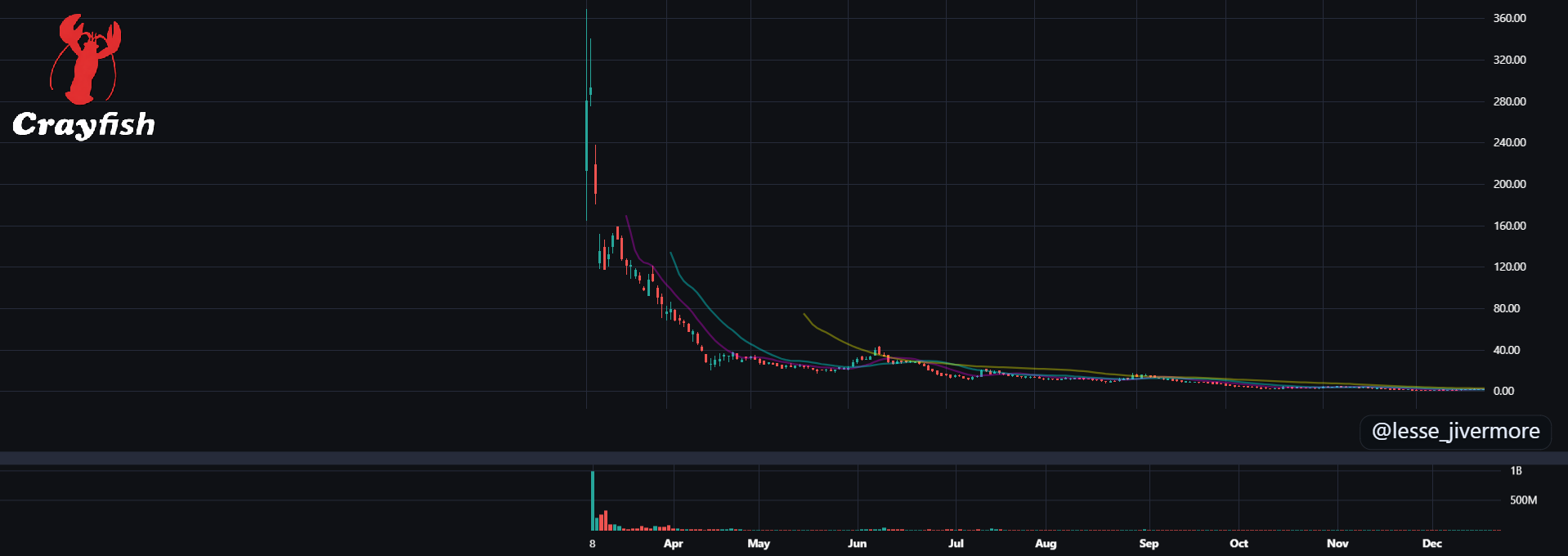Click the 200.00 price axis label
The image size is (1568, 556).
coord(1509,184)
